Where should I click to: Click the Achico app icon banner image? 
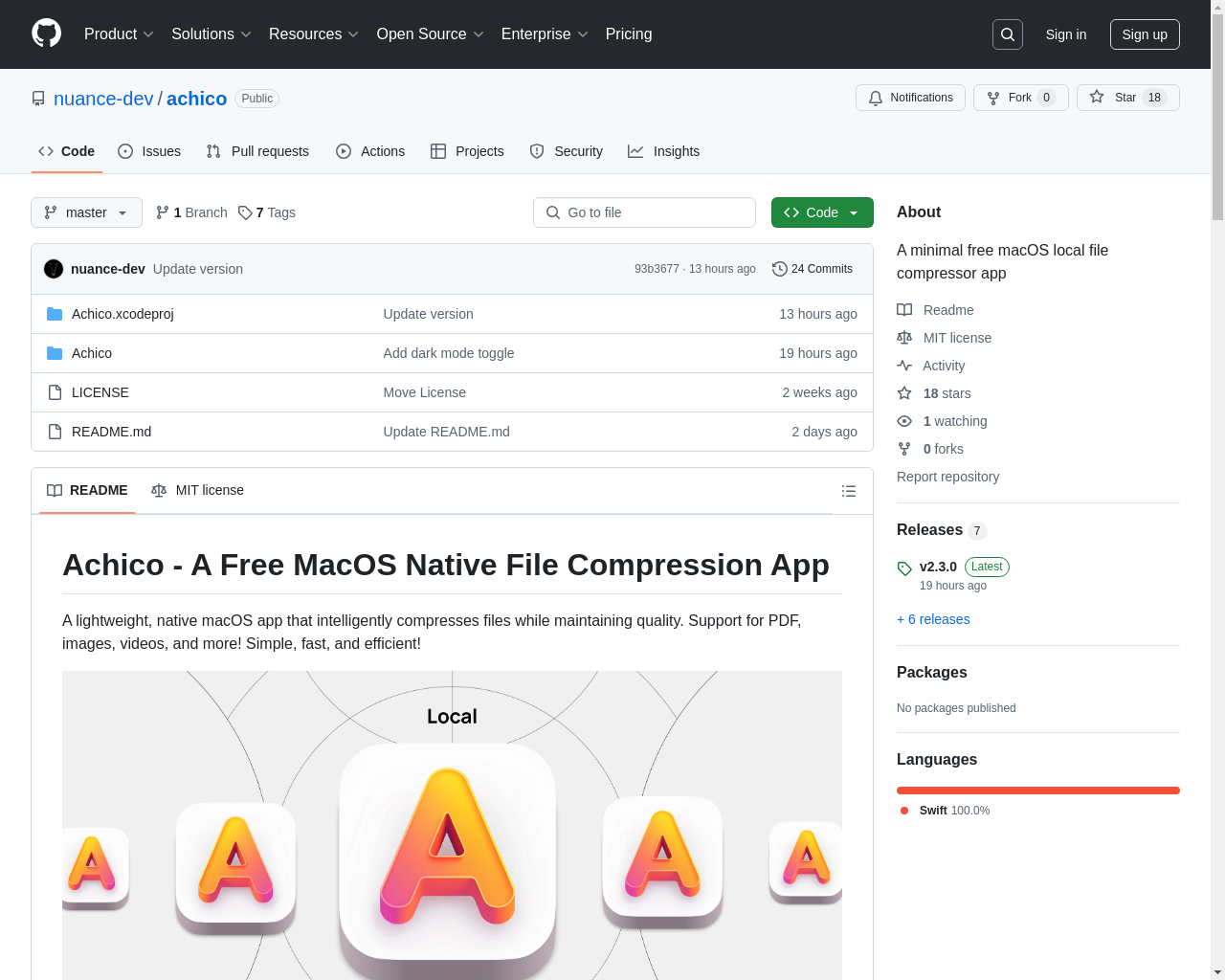pos(452,825)
